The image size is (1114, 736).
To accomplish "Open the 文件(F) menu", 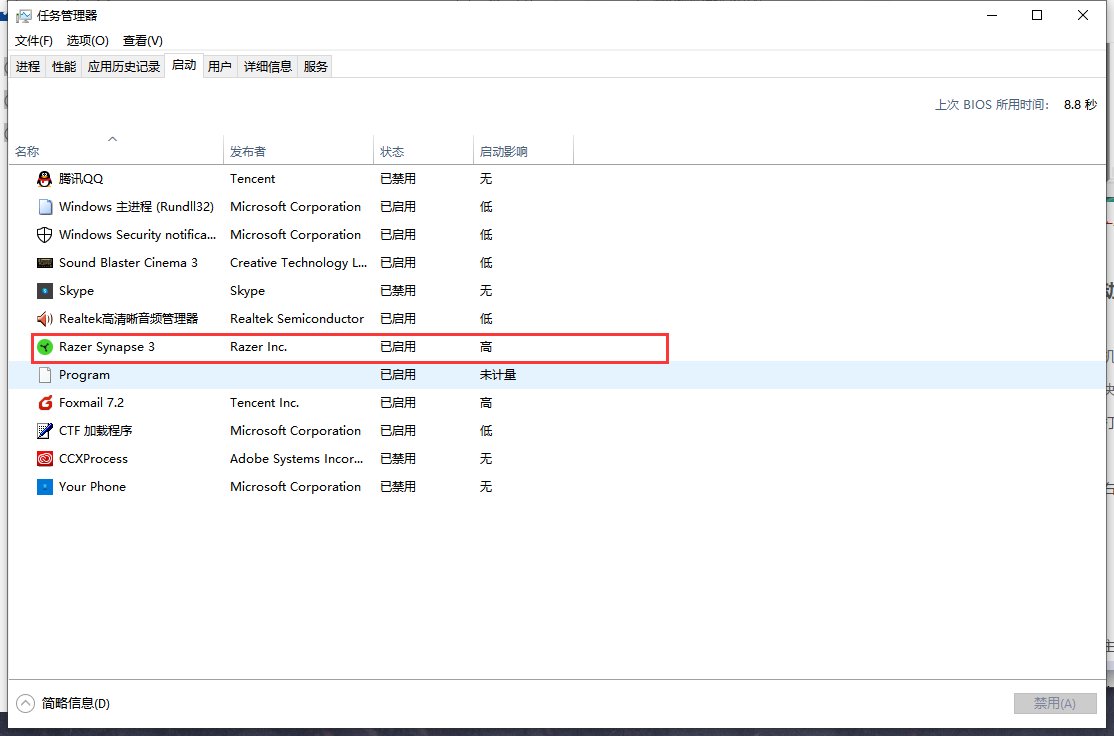I will 34,41.
